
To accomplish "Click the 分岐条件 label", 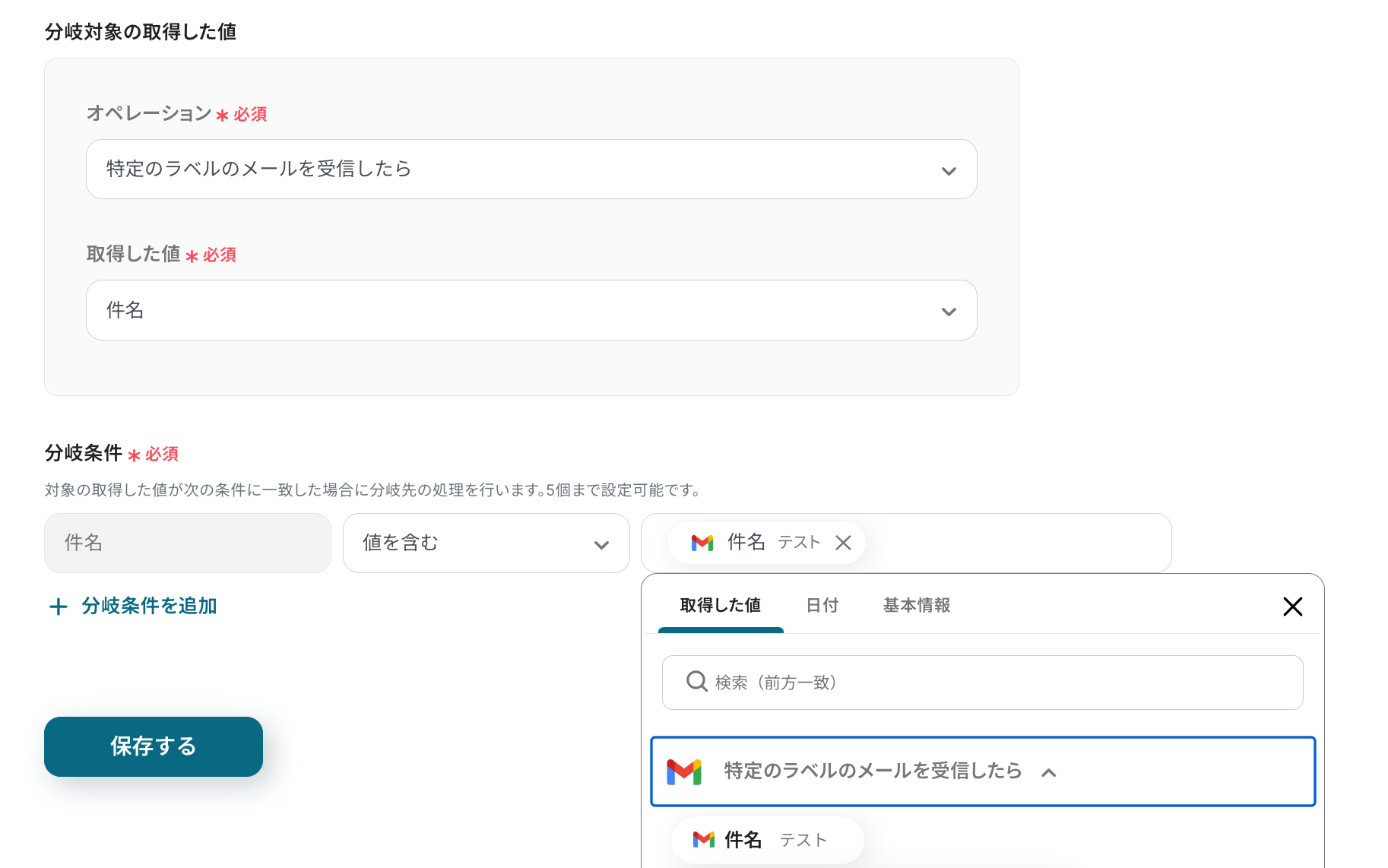I will [84, 453].
